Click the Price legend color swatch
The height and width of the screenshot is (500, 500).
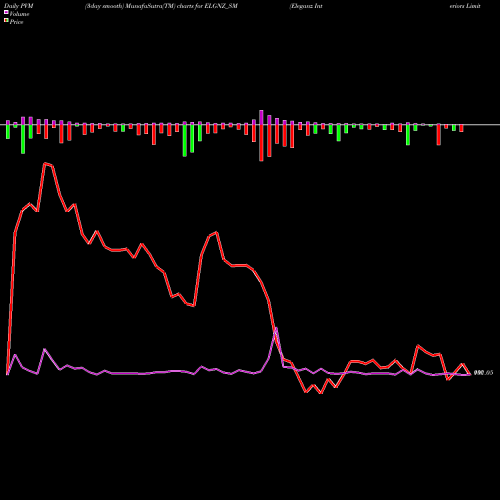(x=6, y=21)
